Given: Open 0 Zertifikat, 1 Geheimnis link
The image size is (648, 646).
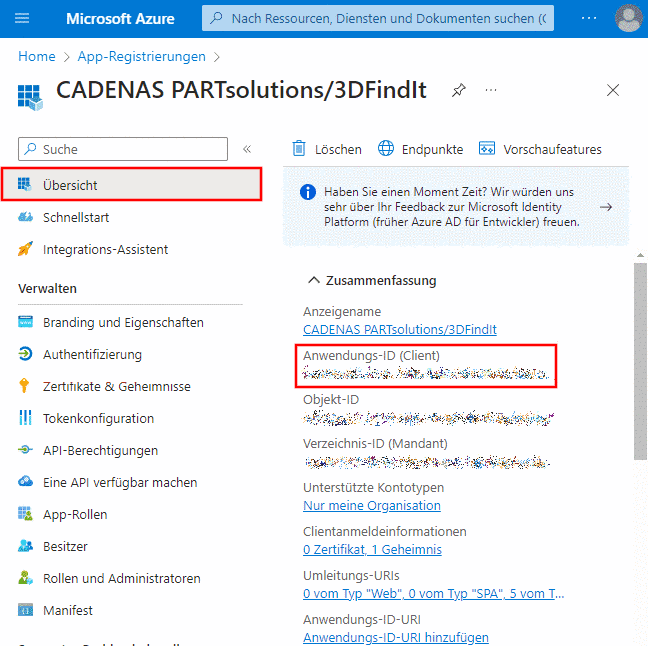Looking at the screenshot, I should click(372, 550).
